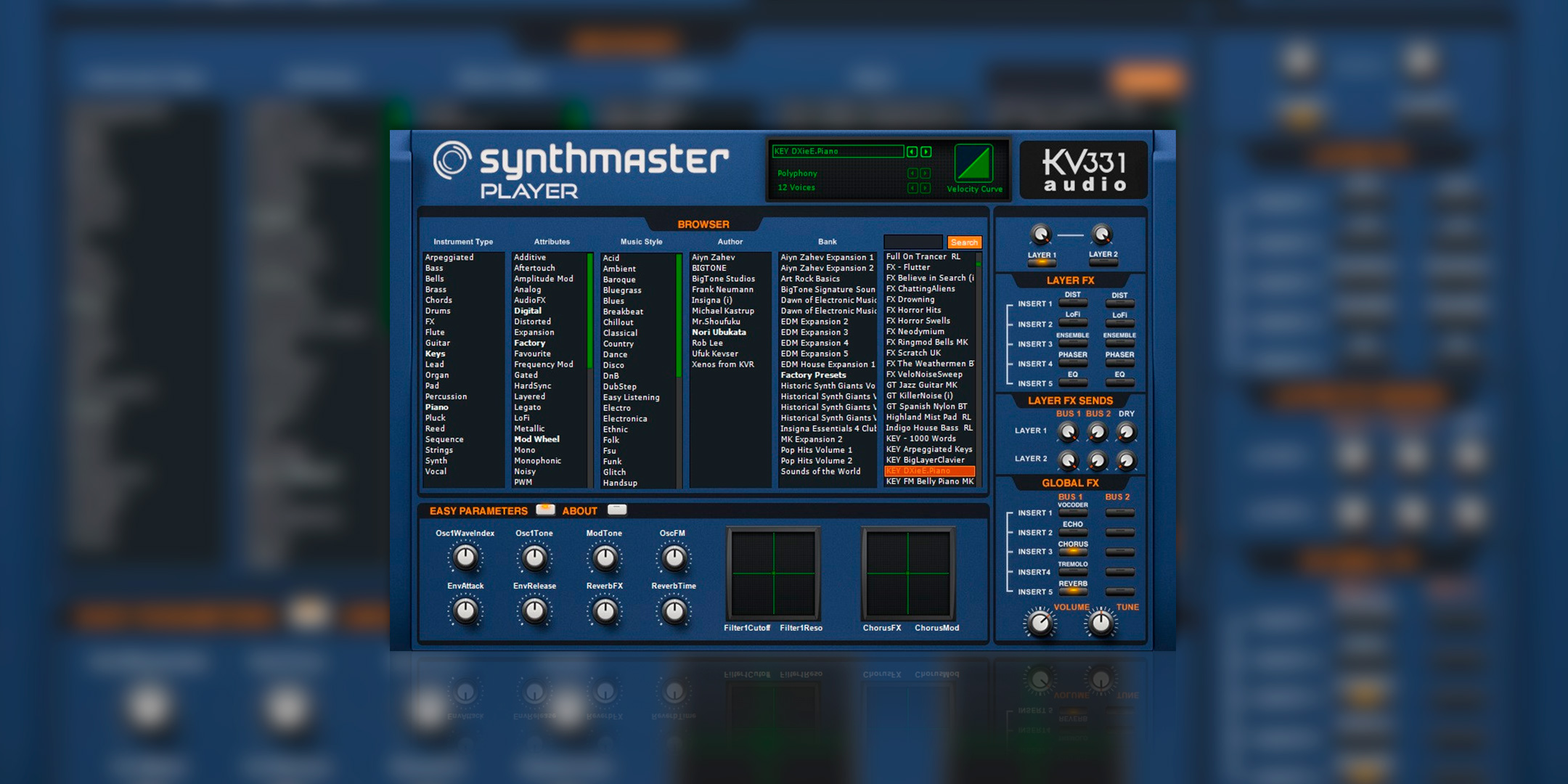Increase the Polyphony voice count
The height and width of the screenshot is (784, 1568).
pos(926,173)
